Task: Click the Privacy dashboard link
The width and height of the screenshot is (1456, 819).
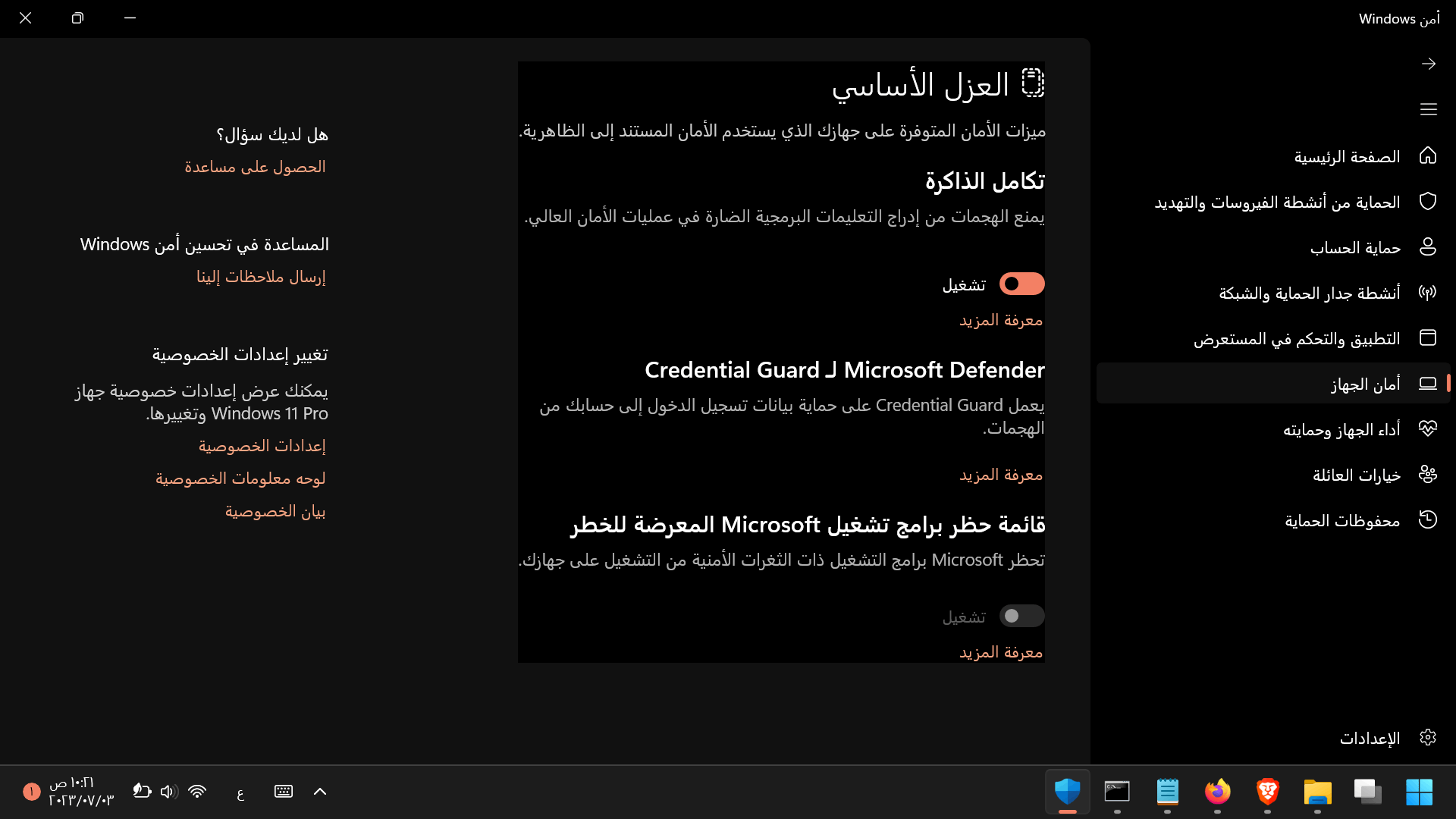Action: pyautogui.click(x=240, y=479)
